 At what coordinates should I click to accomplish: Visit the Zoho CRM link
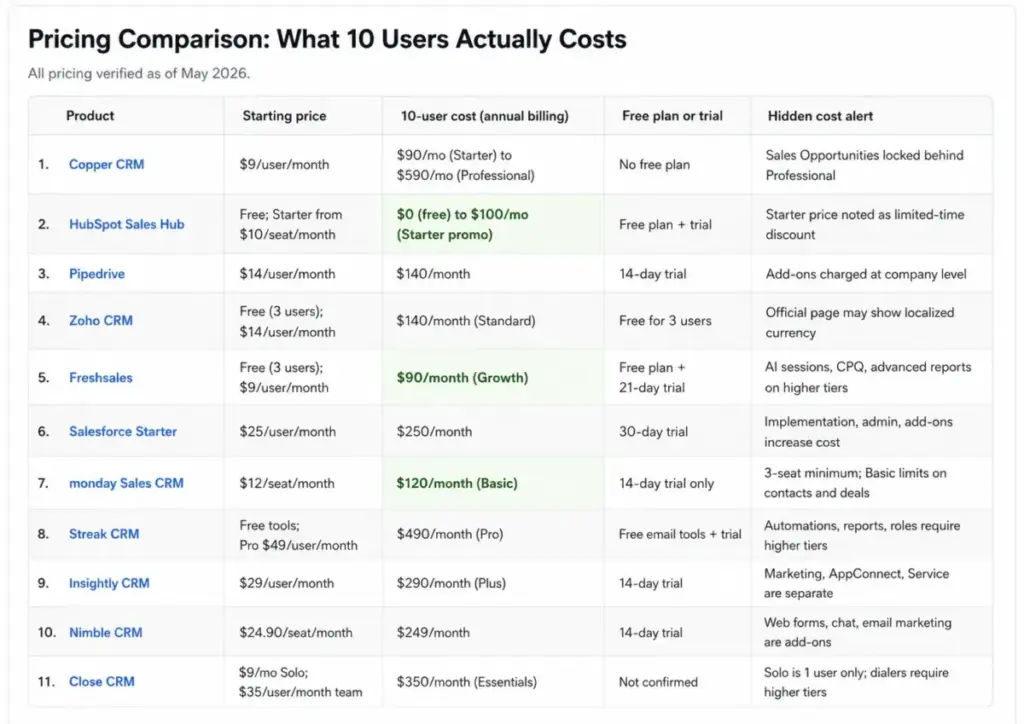[101, 321]
